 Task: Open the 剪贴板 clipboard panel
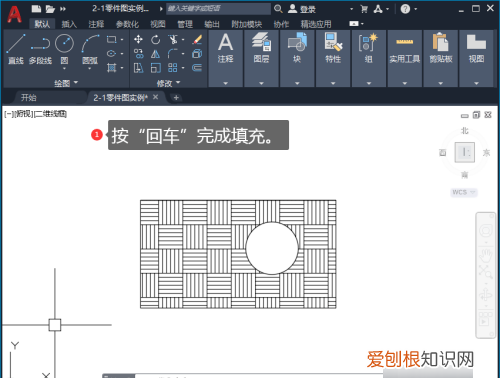click(441, 59)
